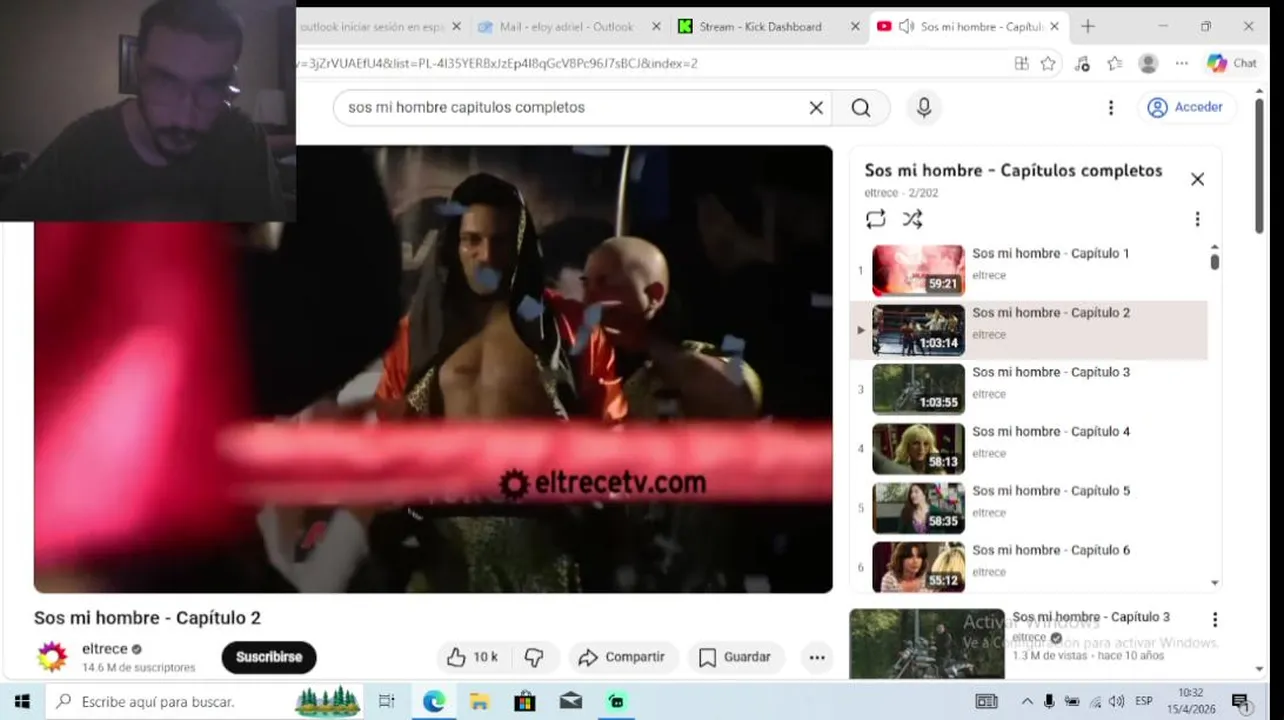
Task: Switch to the Outlook iniciar sesión tab
Action: point(380,27)
